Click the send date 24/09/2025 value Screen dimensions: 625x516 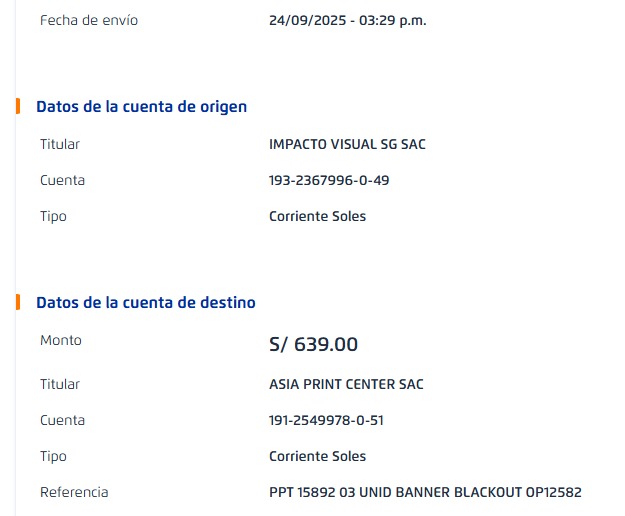click(347, 20)
